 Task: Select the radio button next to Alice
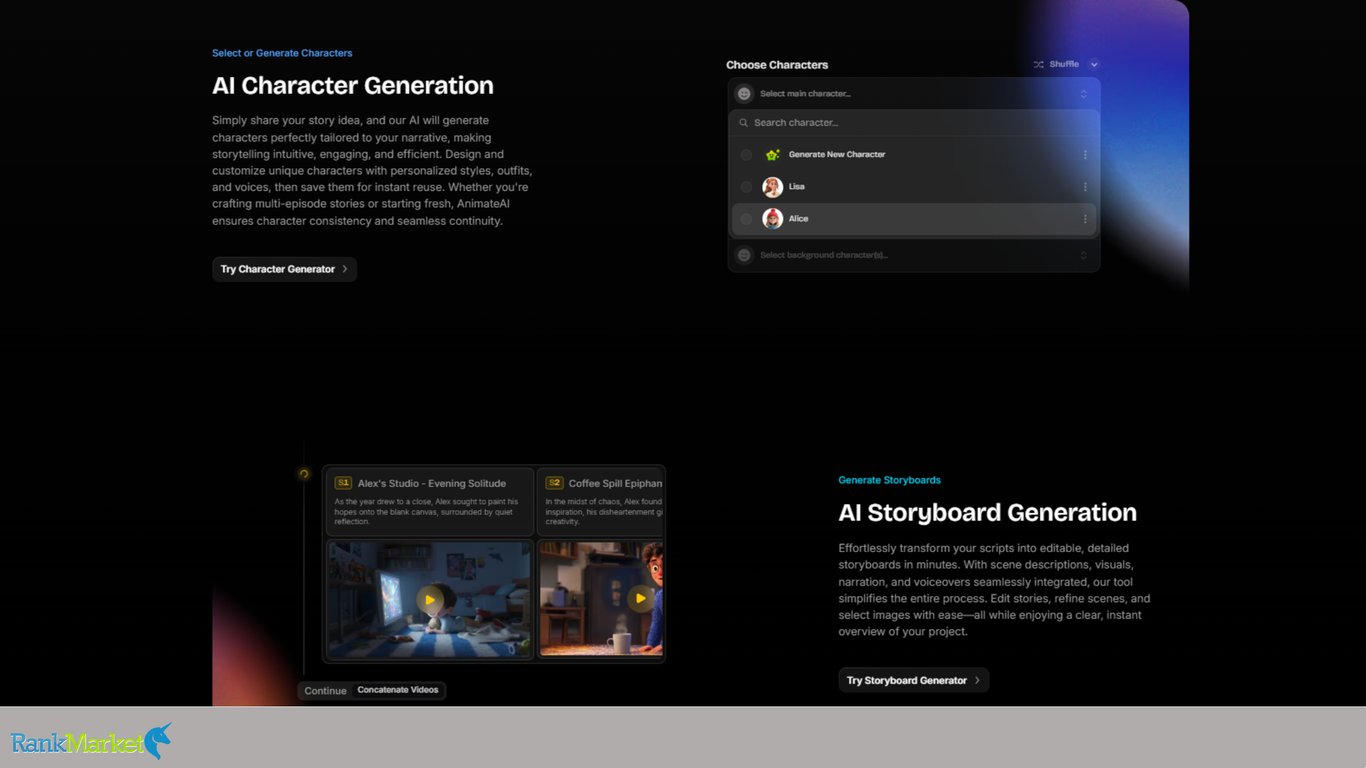pos(746,219)
